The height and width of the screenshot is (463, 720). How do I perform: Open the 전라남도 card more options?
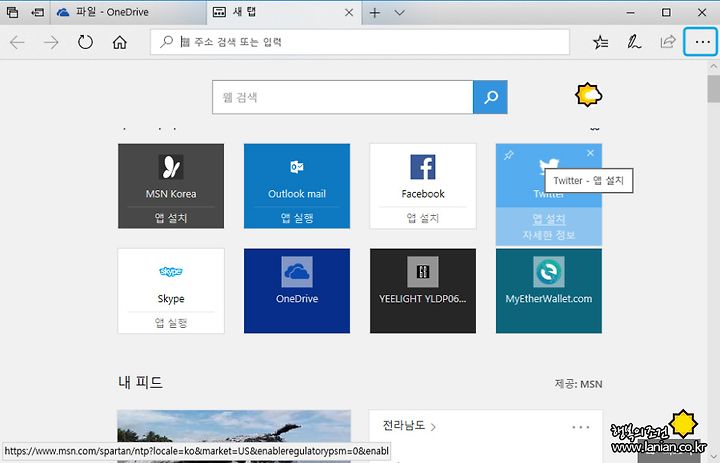click(x=581, y=427)
